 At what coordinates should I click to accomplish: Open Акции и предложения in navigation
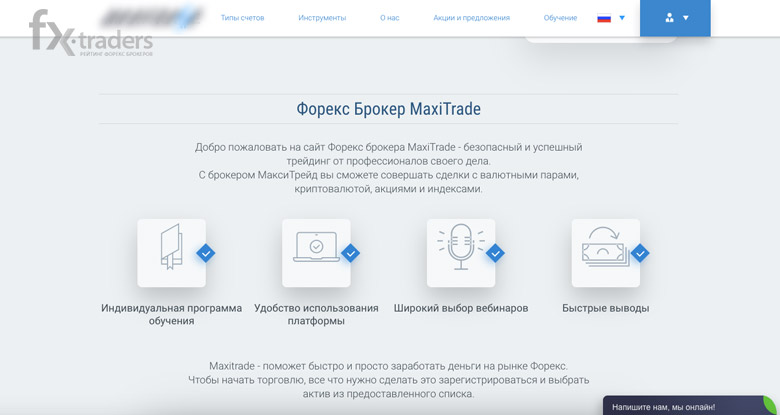pos(471,18)
